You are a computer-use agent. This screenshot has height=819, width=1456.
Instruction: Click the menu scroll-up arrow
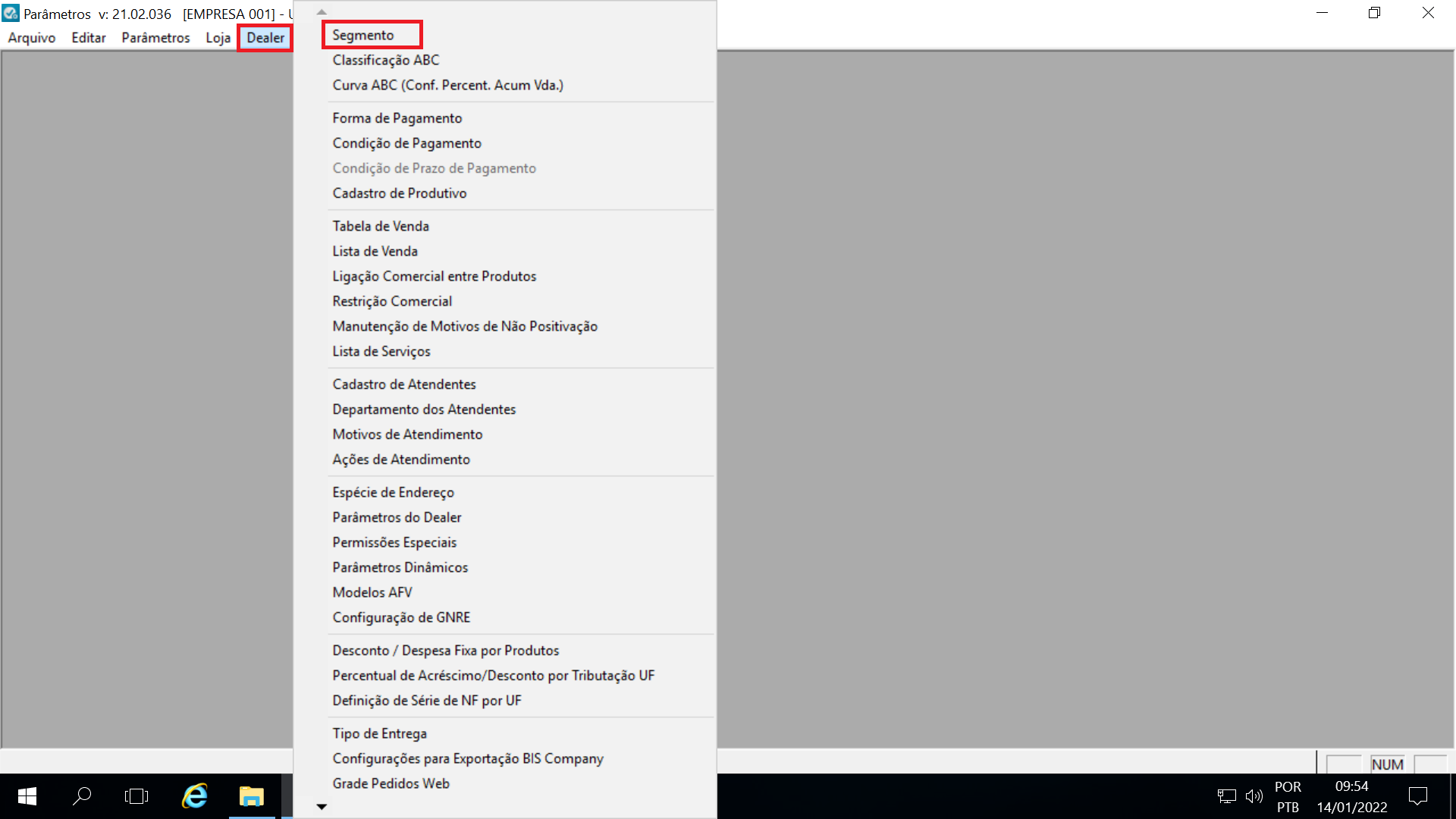(x=322, y=12)
